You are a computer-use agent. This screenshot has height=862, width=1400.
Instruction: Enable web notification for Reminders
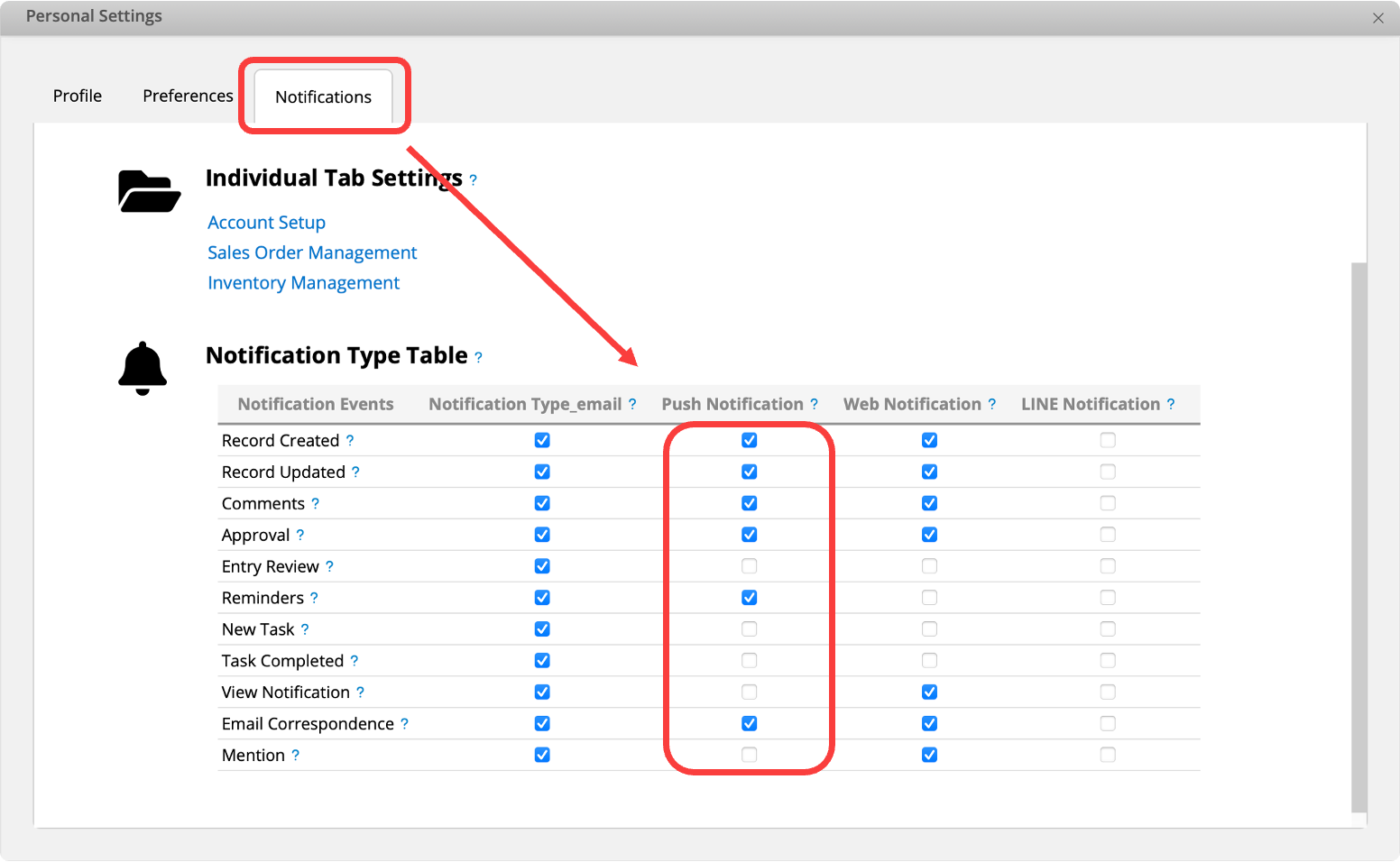click(930, 598)
